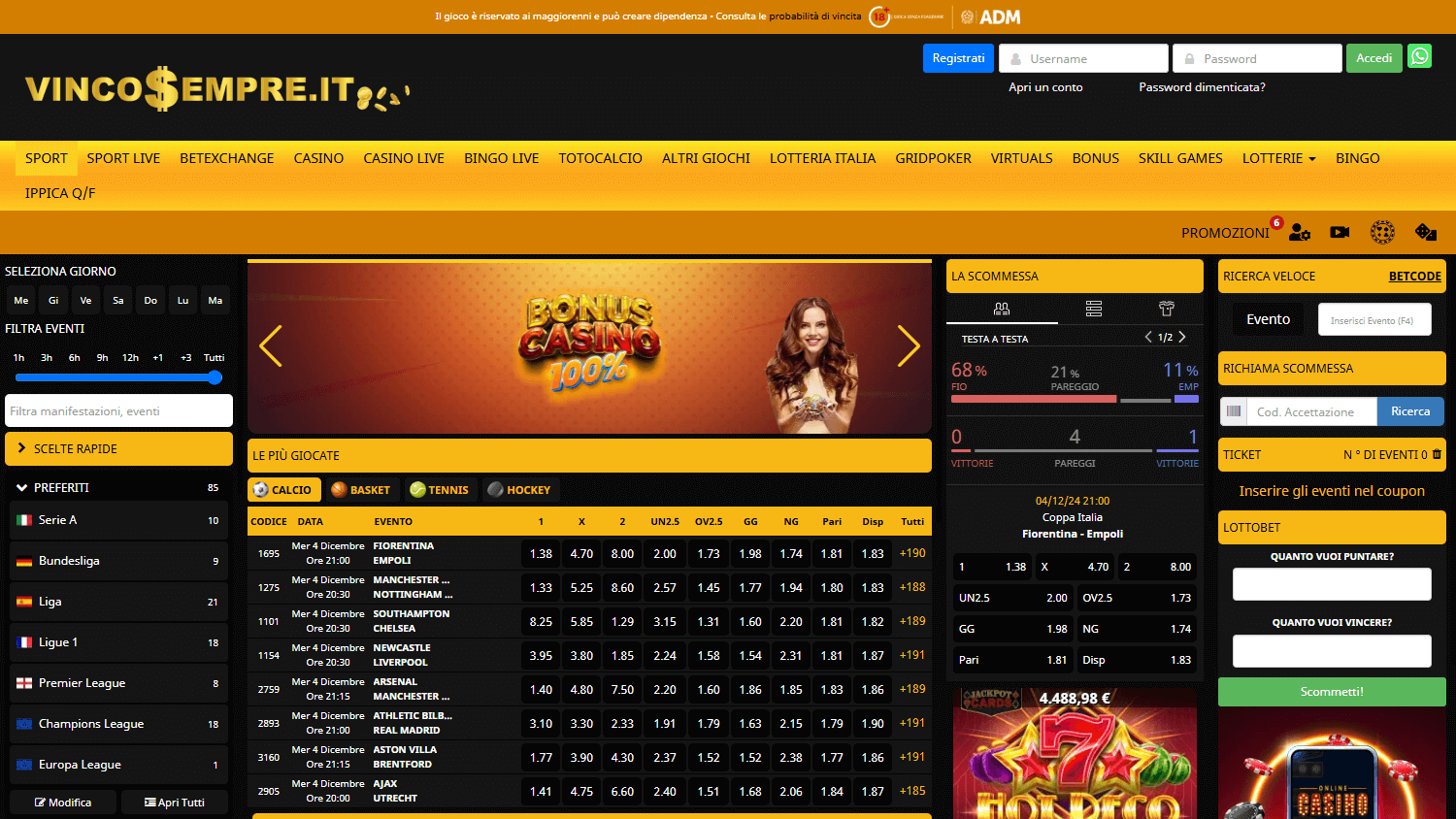Screen dimensions: 1456x819
Task: Open Totocalcio menu
Action: (600, 158)
